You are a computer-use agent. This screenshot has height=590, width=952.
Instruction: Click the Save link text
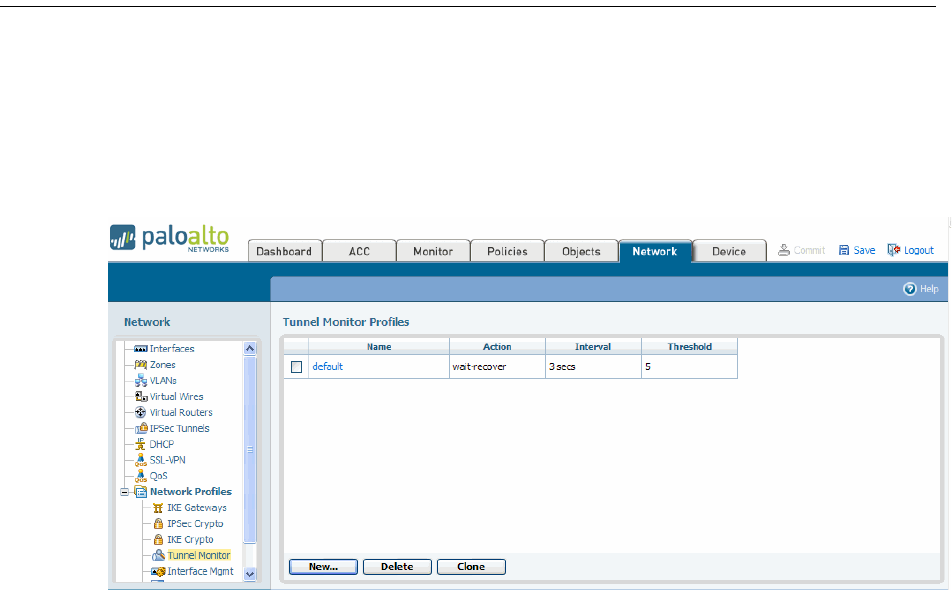pos(864,250)
